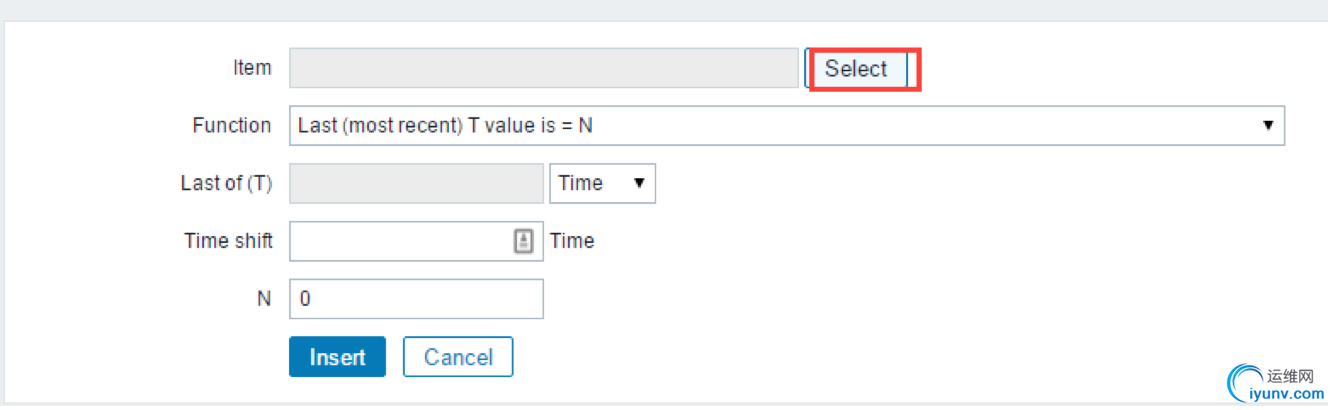Click the Last of (T) label
The height and width of the screenshot is (410, 1330).
click(226, 184)
